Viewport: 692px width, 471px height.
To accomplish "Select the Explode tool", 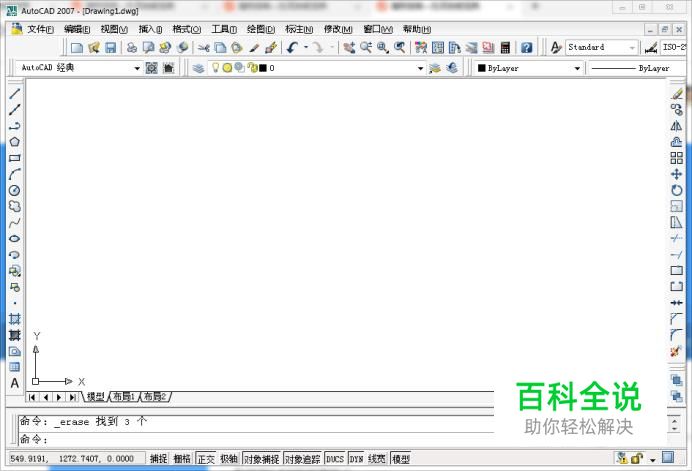I will pos(676,351).
